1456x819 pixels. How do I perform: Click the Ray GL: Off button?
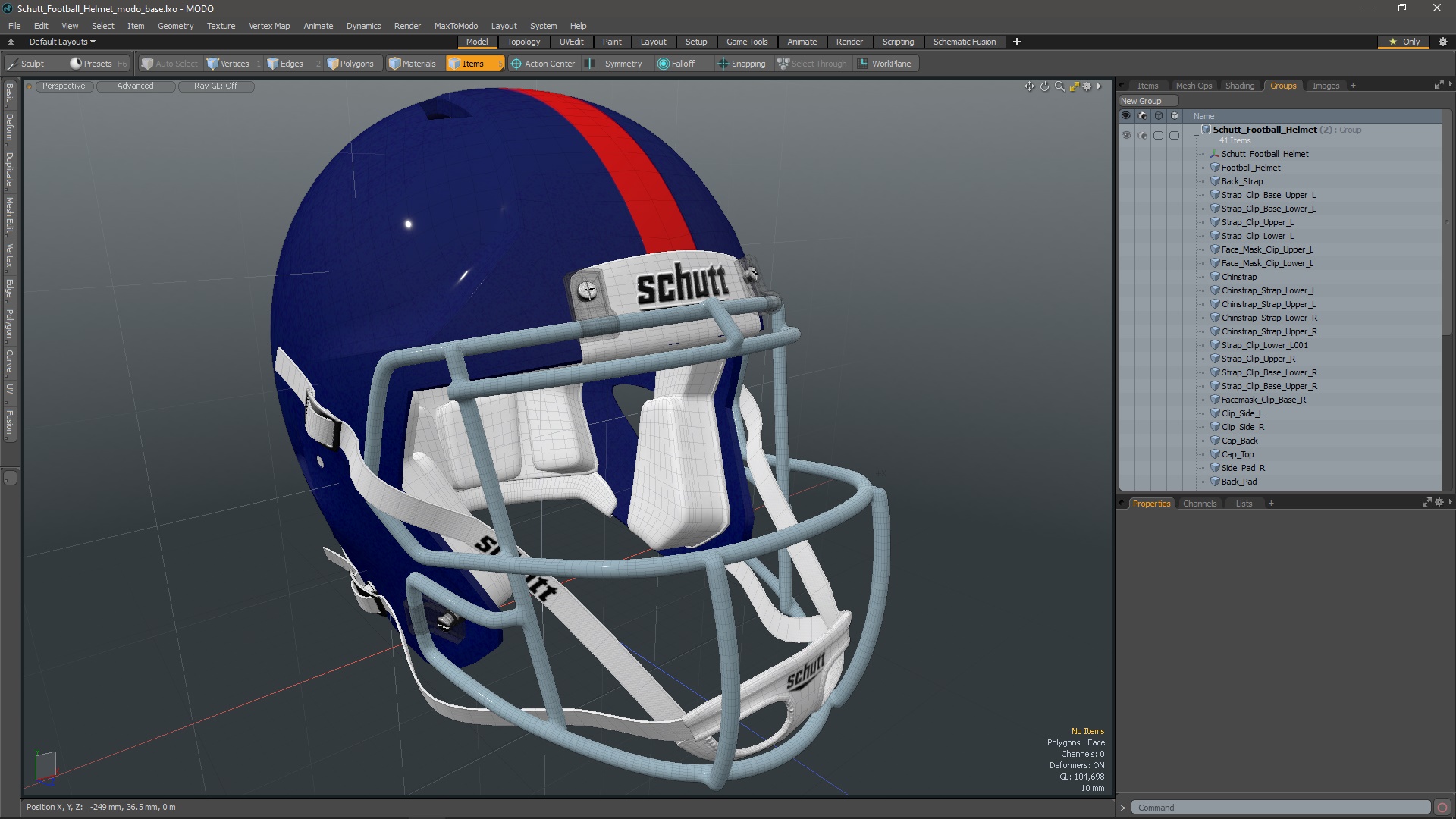coord(215,86)
